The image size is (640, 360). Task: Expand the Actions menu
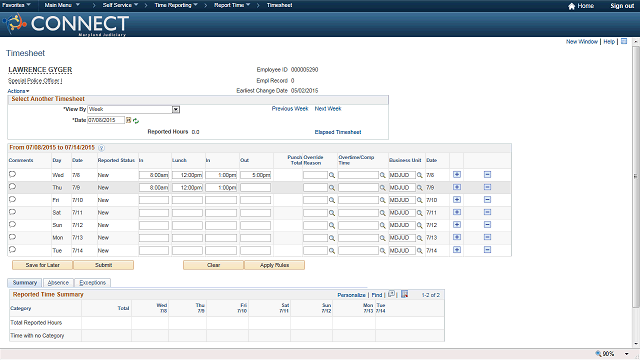[x=18, y=91]
